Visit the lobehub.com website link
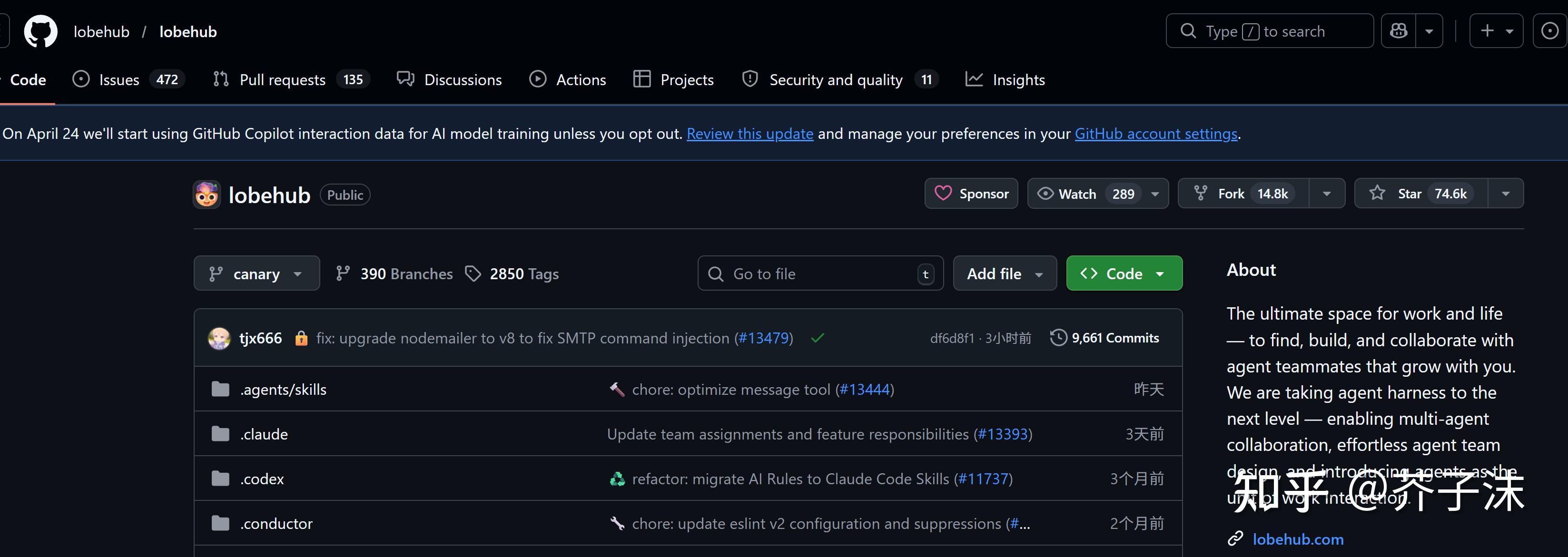Viewport: 1568px width, 557px height. click(x=1298, y=539)
